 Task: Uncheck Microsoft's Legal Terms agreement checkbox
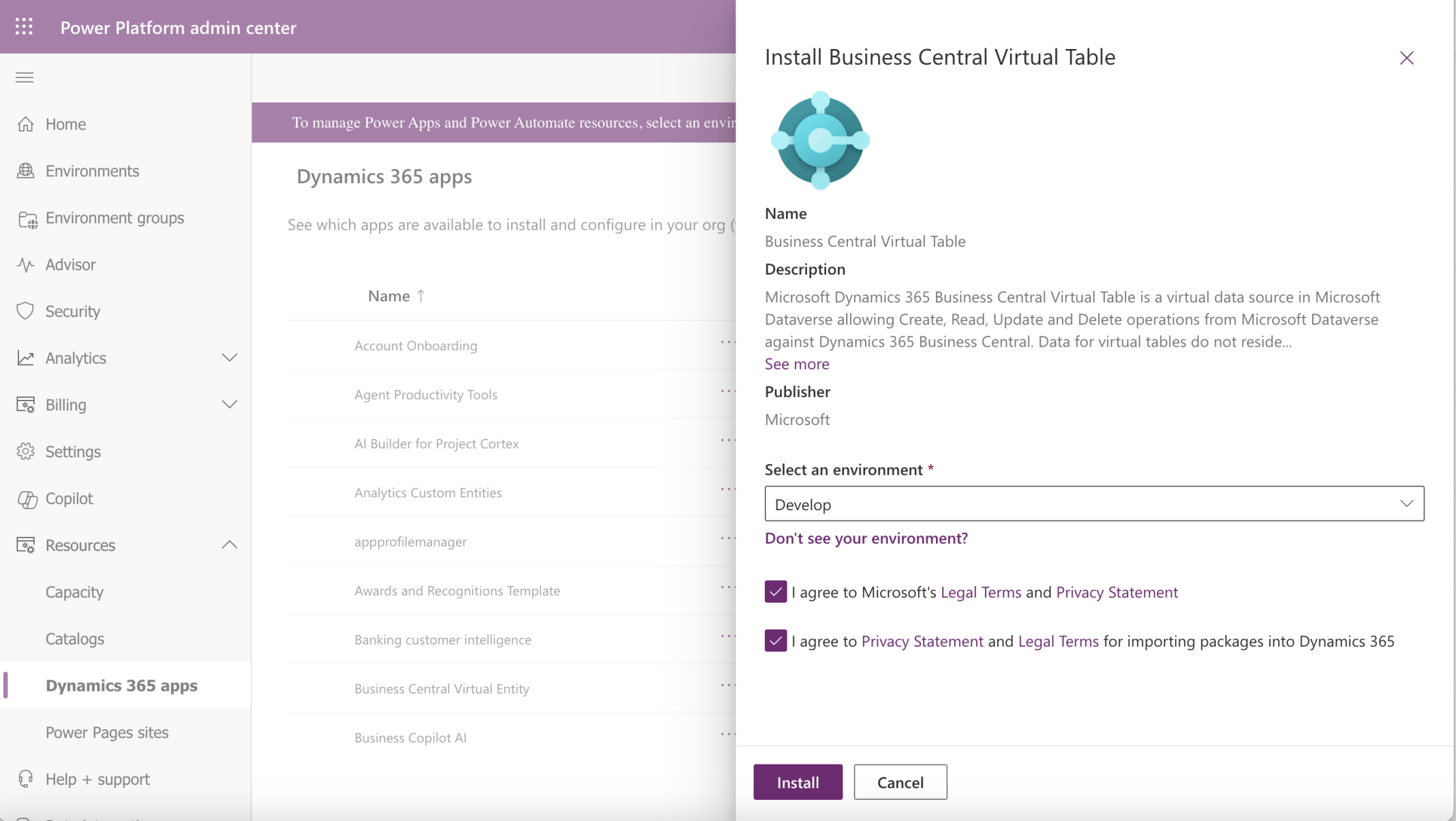(x=775, y=591)
